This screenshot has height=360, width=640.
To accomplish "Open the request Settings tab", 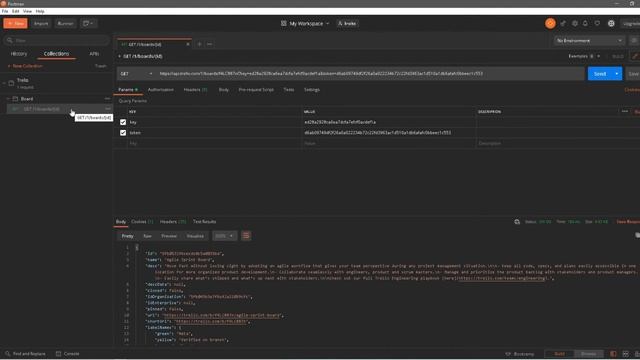I will tap(311, 90).
